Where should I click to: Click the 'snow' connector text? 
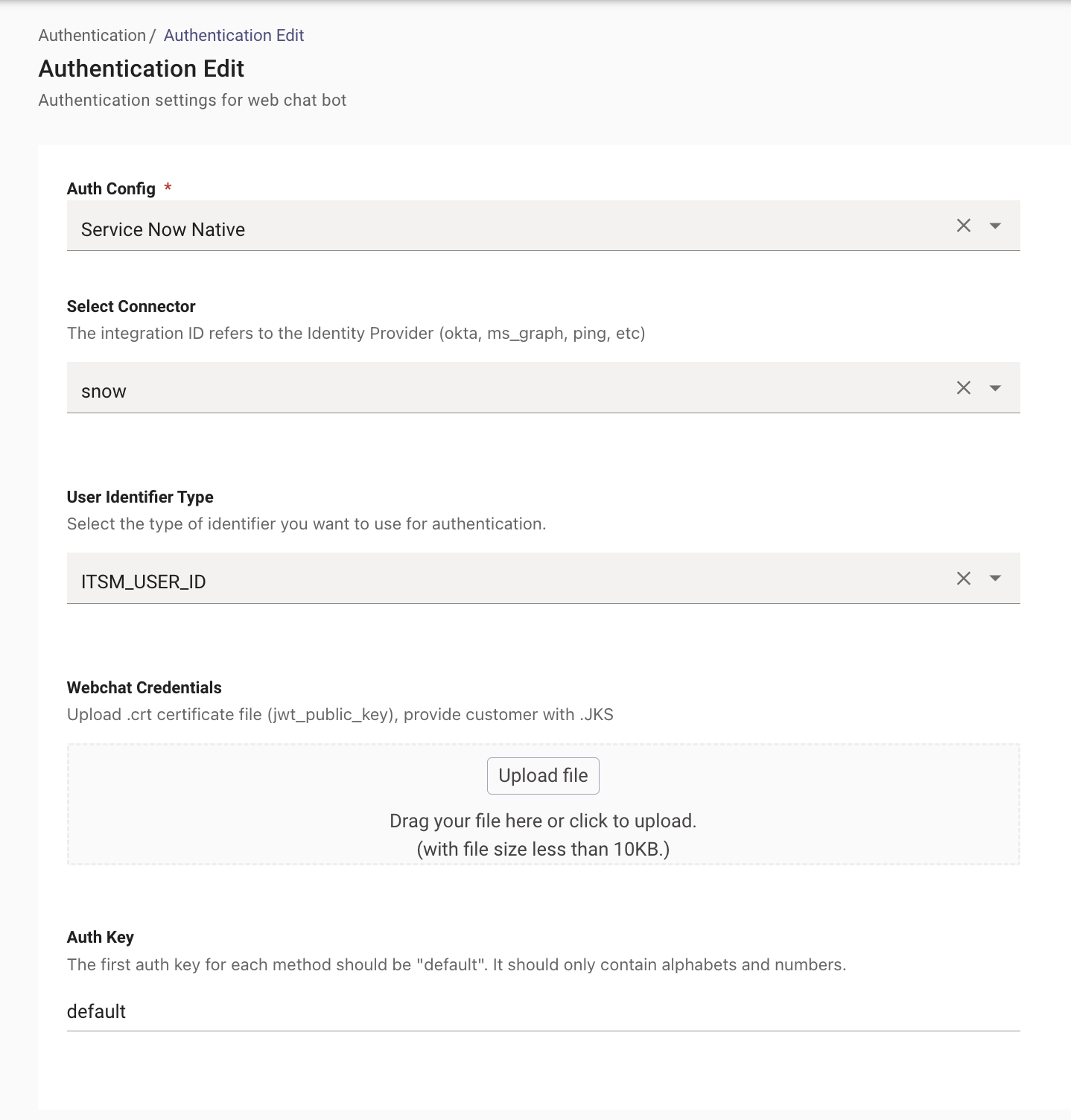point(104,392)
